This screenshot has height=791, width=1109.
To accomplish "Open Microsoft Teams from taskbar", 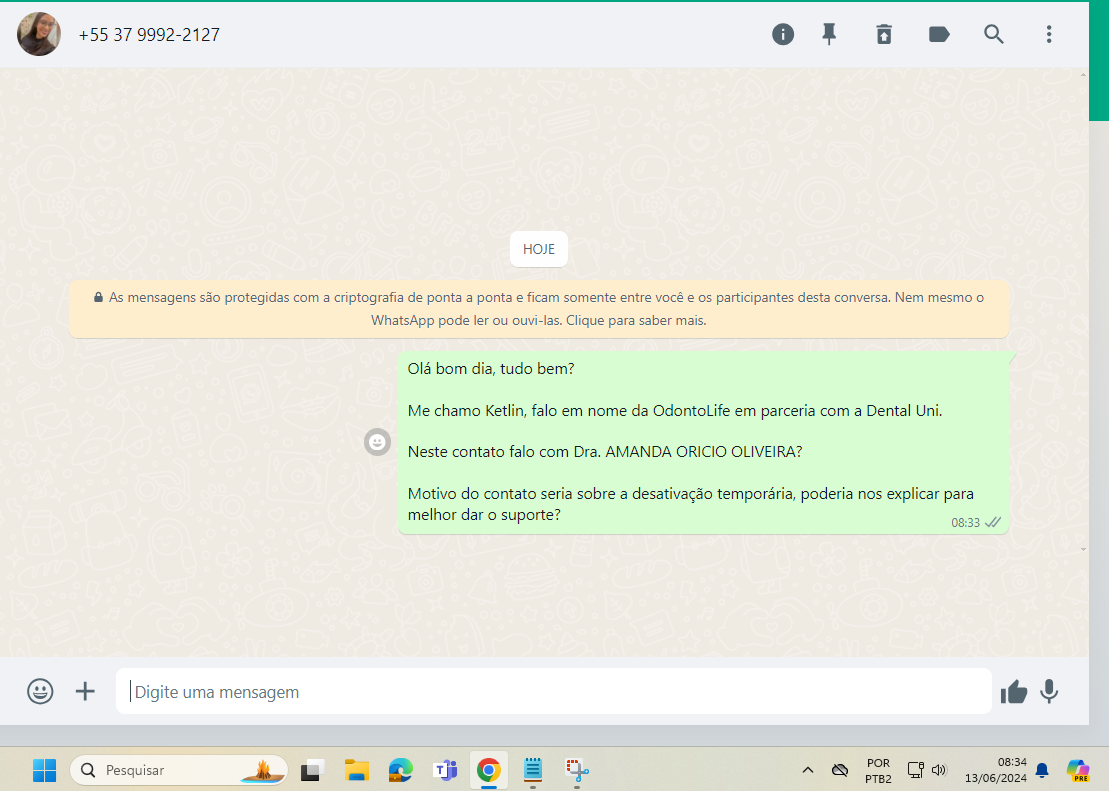I will coord(445,770).
